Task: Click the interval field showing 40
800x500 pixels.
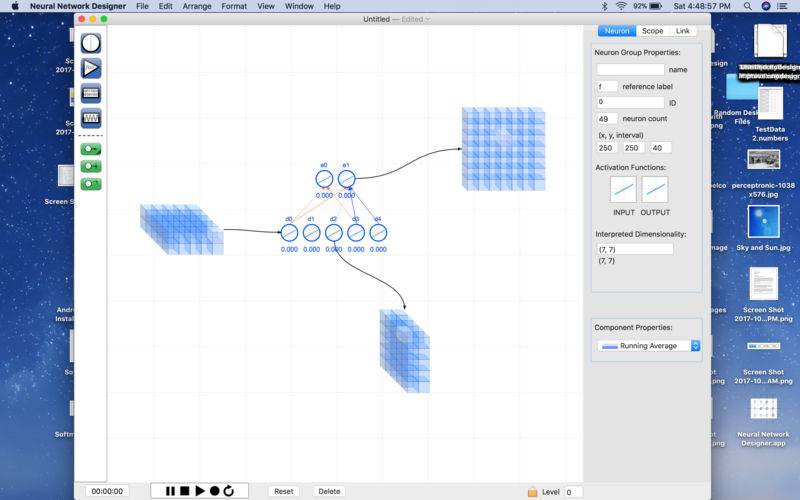Action: click(661, 148)
